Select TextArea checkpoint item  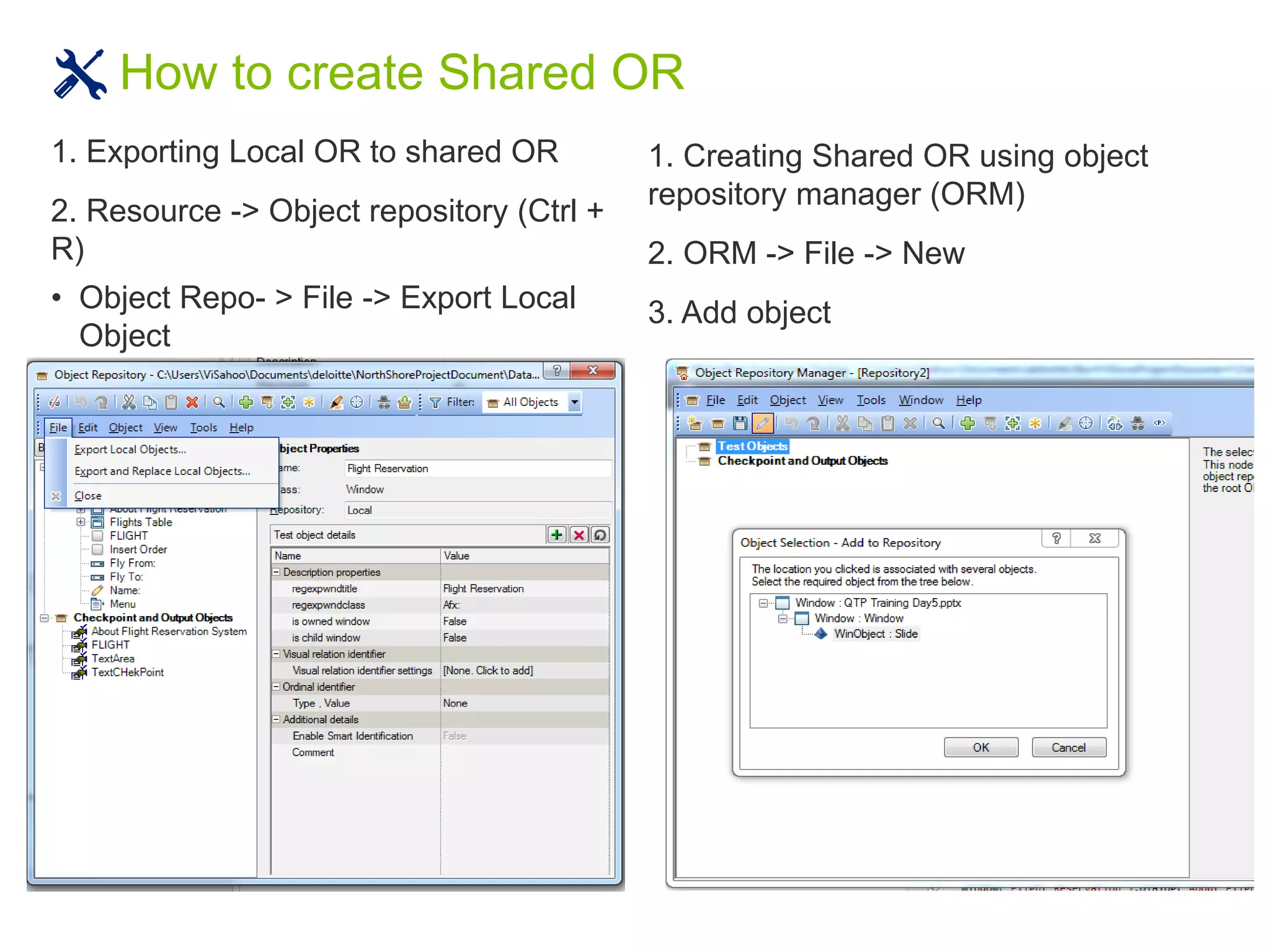pyautogui.click(x=113, y=659)
